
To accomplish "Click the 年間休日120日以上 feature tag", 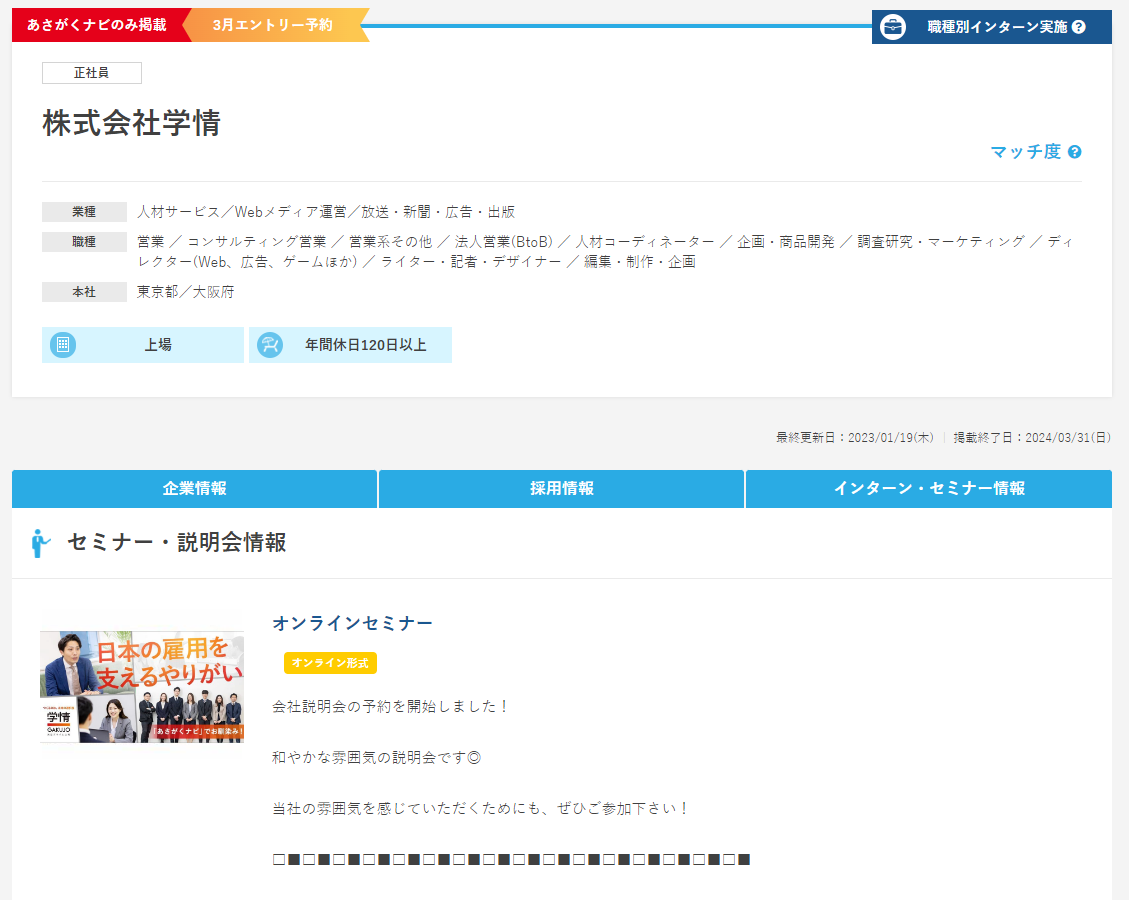I will (351, 345).
